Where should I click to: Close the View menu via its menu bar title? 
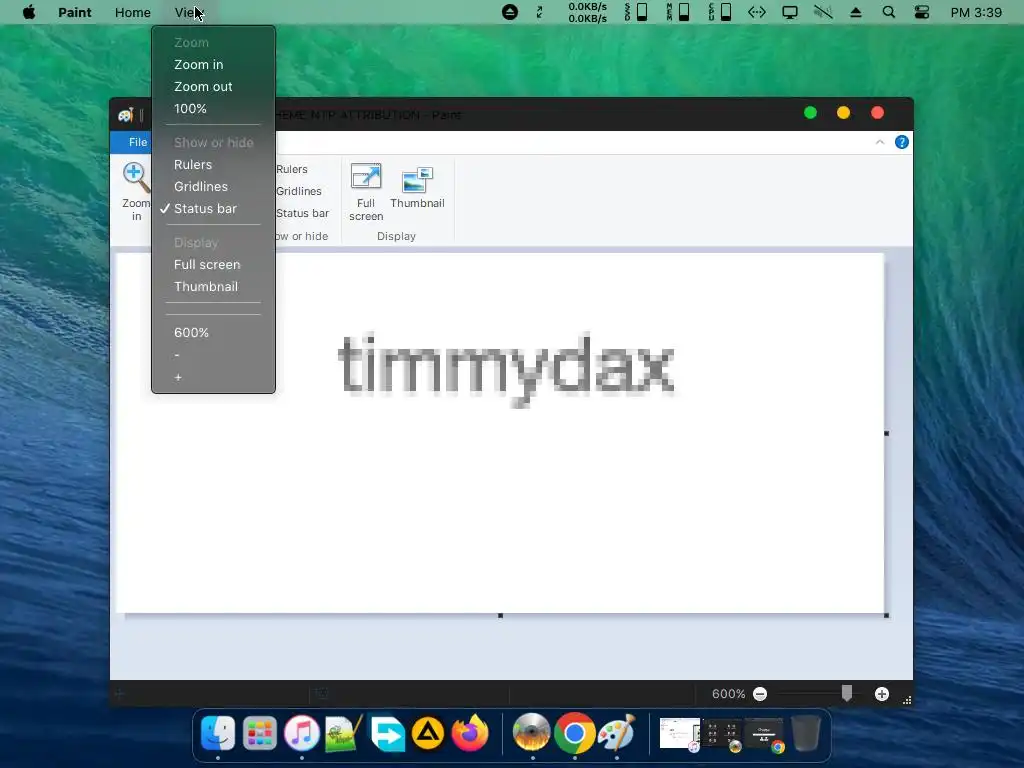tap(189, 12)
